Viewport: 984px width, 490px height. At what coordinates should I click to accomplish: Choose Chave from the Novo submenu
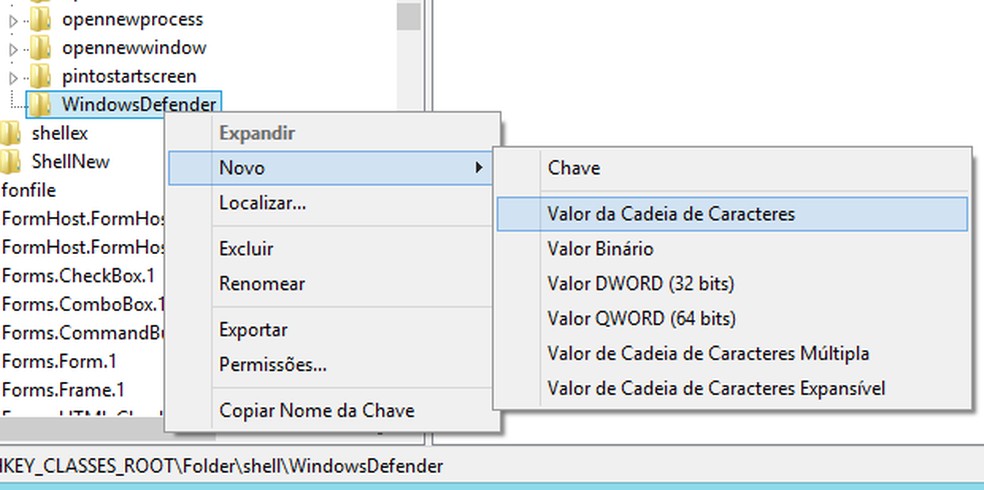pyautogui.click(x=574, y=168)
